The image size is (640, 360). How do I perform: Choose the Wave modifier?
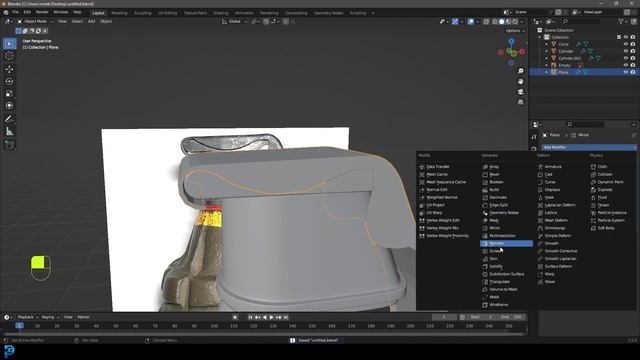[x=549, y=282]
